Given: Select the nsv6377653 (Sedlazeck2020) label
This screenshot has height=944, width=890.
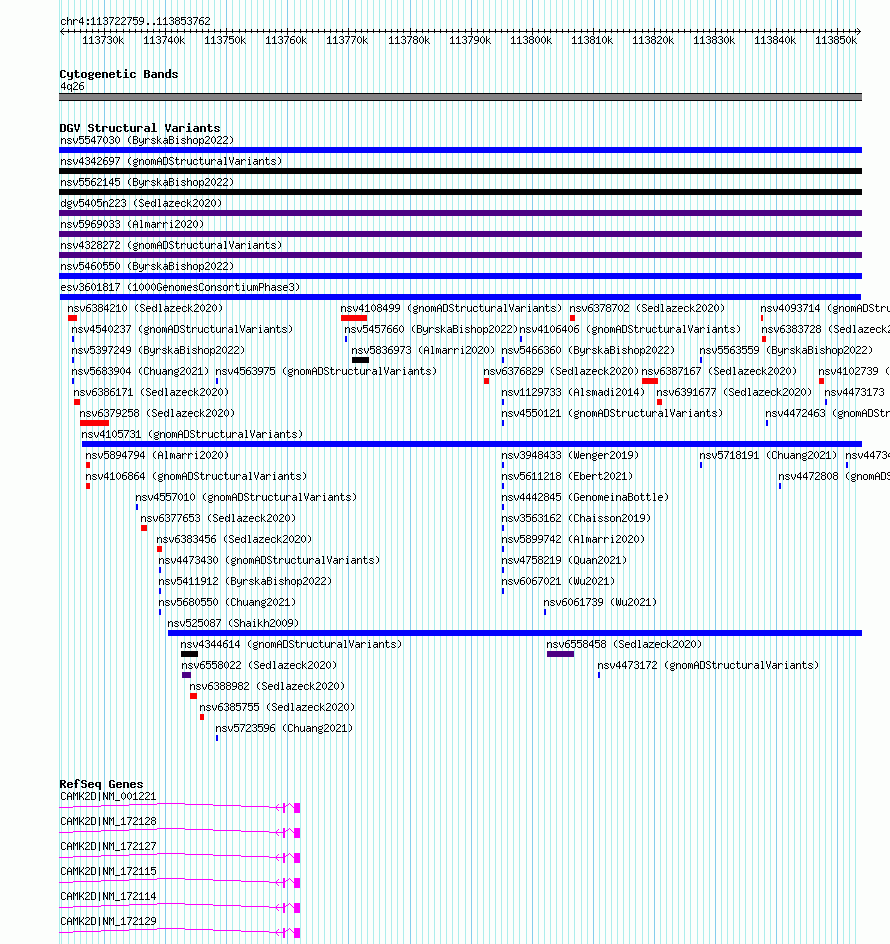Looking at the screenshot, I should tap(218, 519).
